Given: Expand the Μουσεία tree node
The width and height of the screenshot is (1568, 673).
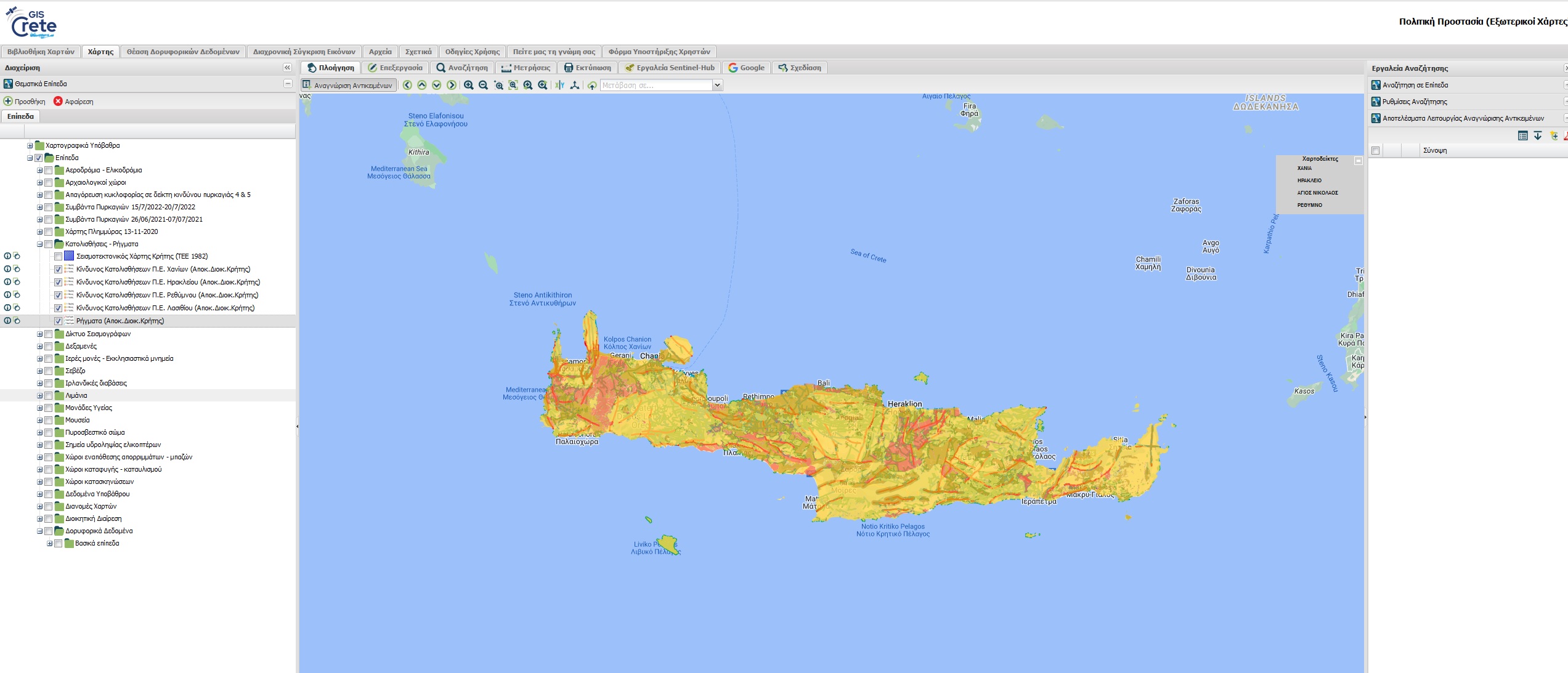Looking at the screenshot, I should pyautogui.click(x=39, y=420).
